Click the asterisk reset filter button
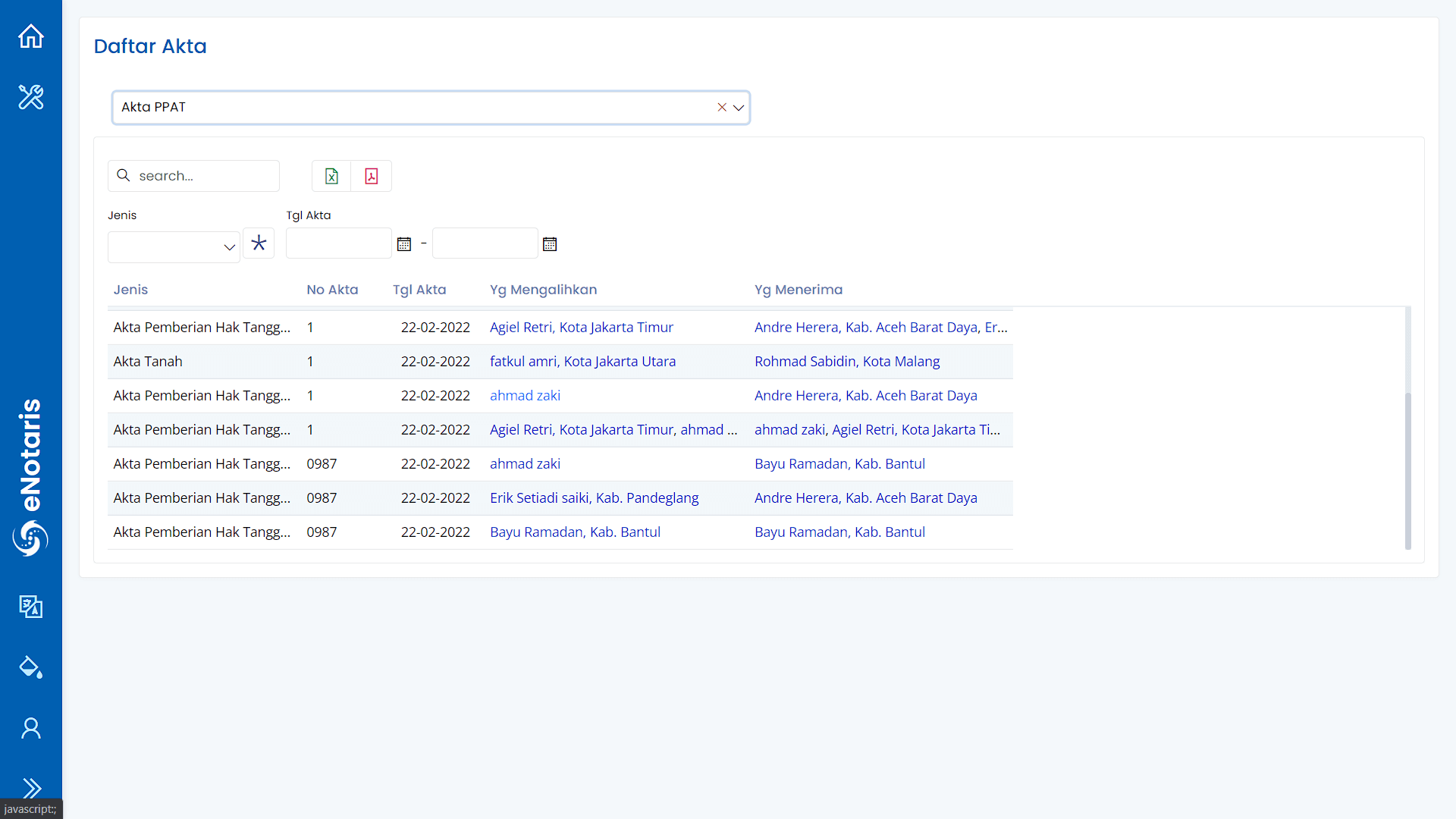1456x819 pixels. 259,243
